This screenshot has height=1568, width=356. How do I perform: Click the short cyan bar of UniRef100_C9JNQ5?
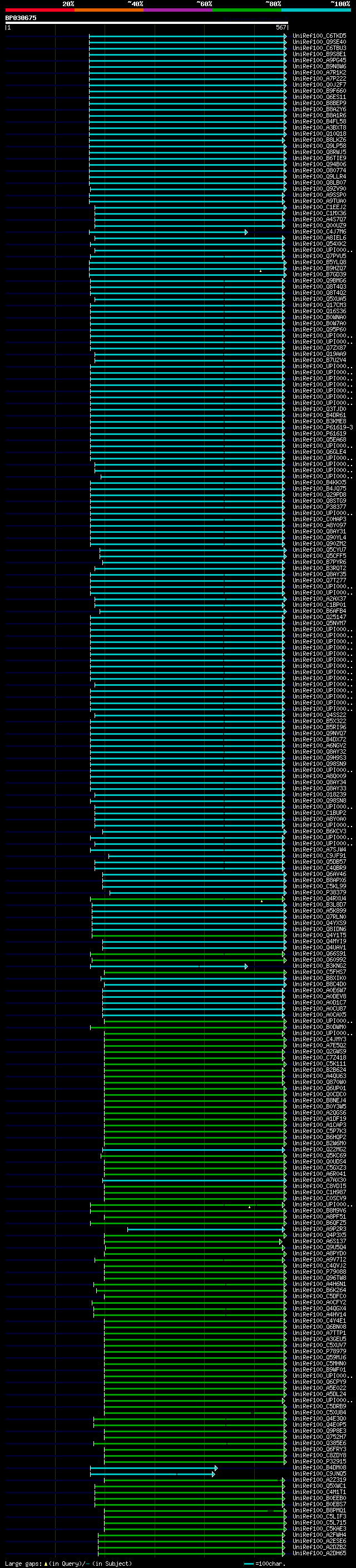pos(153,1474)
